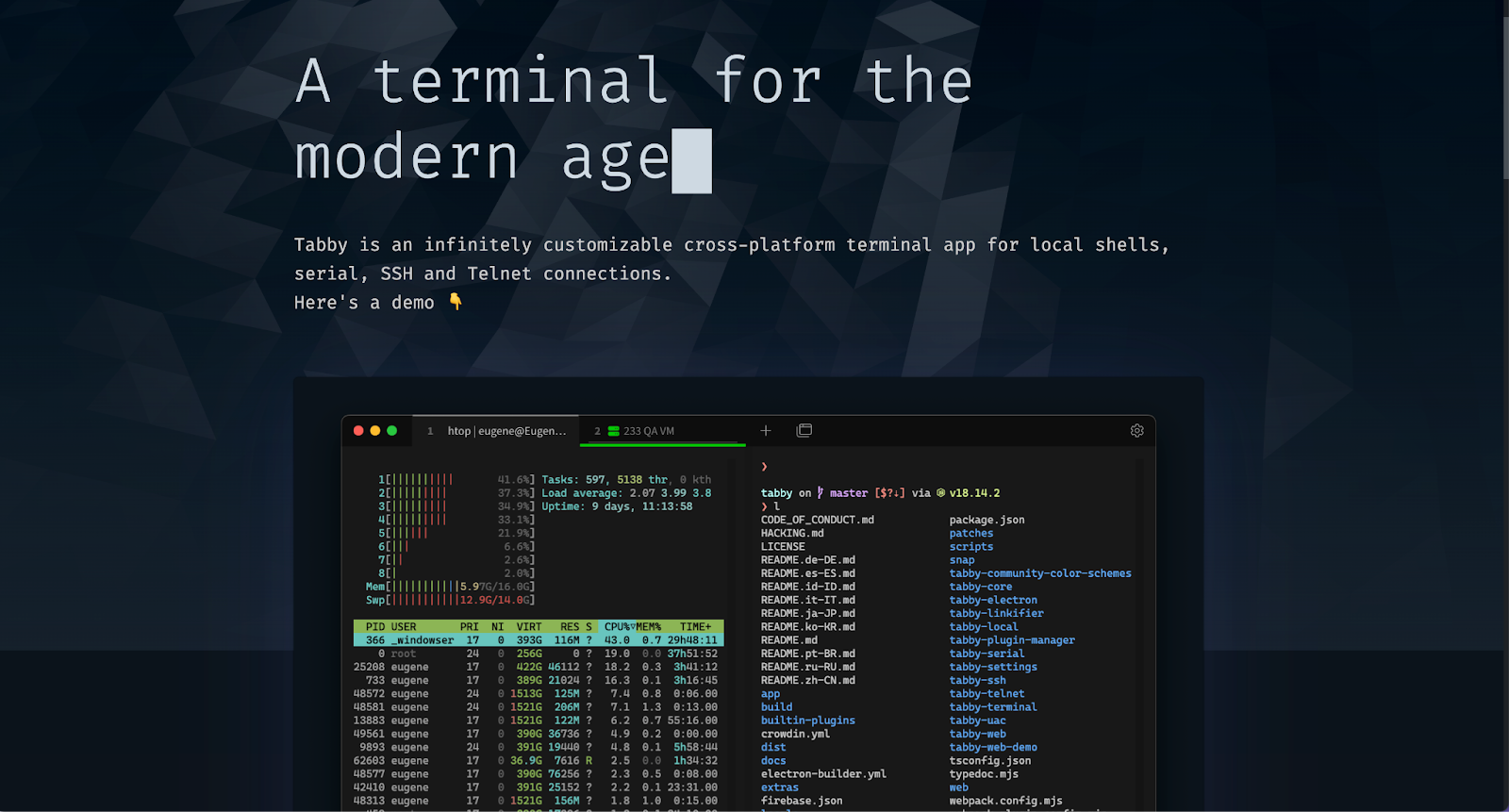Click the tabby-plugin-manager directory name

[1012, 639]
